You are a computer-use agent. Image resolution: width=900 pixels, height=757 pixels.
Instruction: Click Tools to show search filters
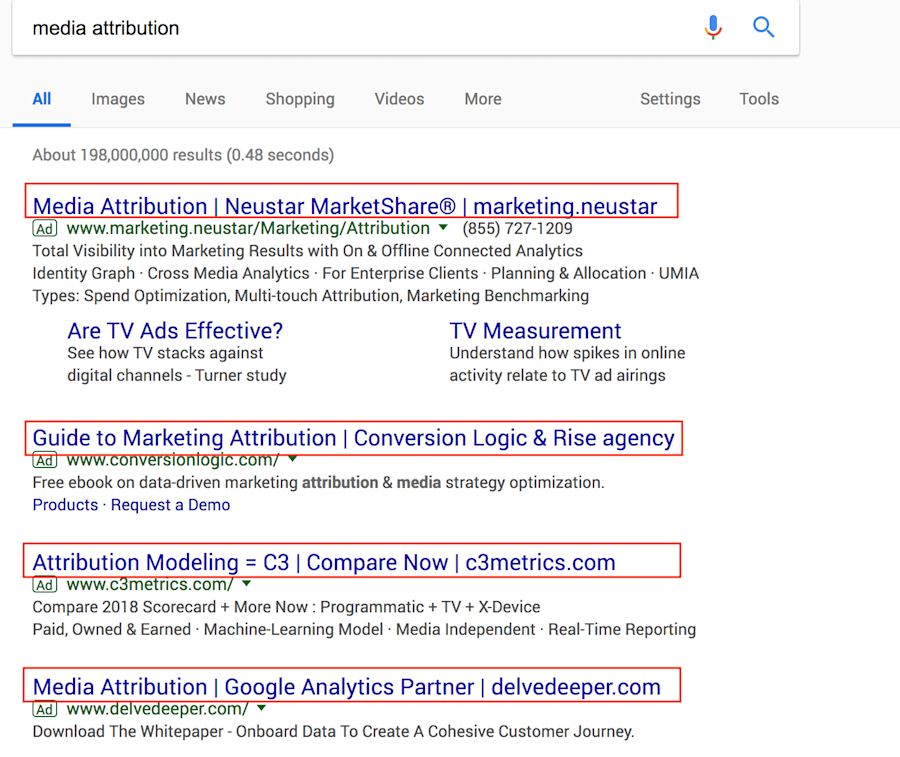tap(758, 99)
